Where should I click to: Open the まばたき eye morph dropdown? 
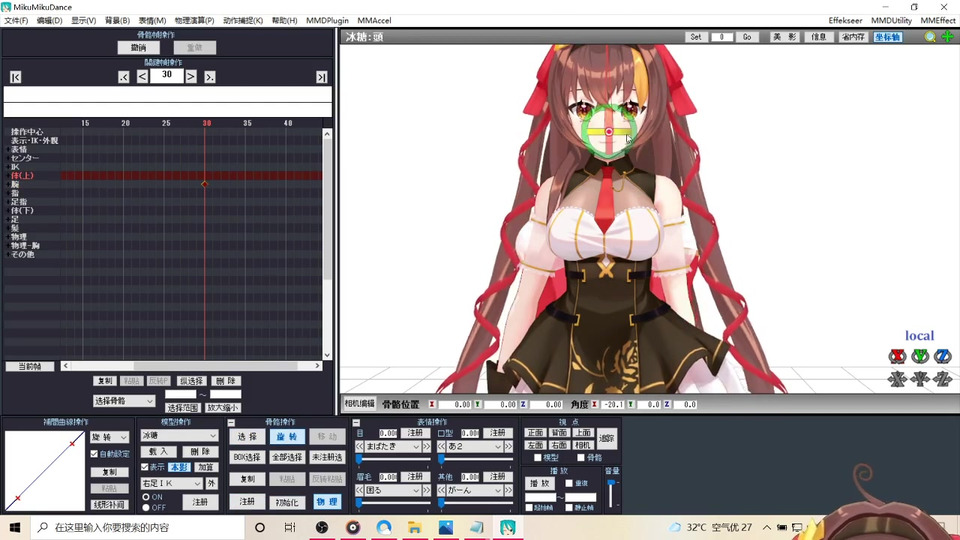[392, 447]
